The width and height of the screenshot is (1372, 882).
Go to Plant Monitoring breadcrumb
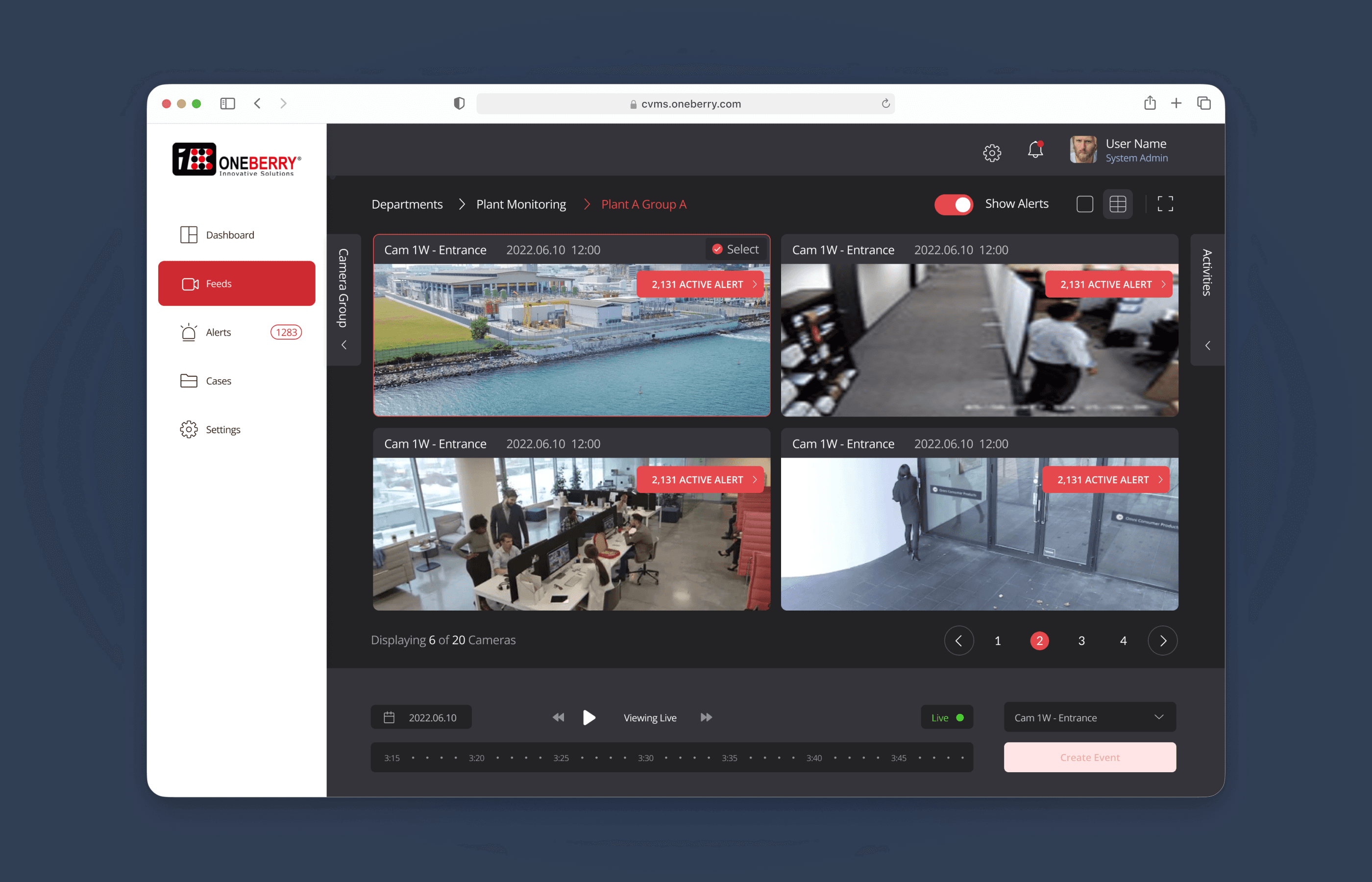521,204
